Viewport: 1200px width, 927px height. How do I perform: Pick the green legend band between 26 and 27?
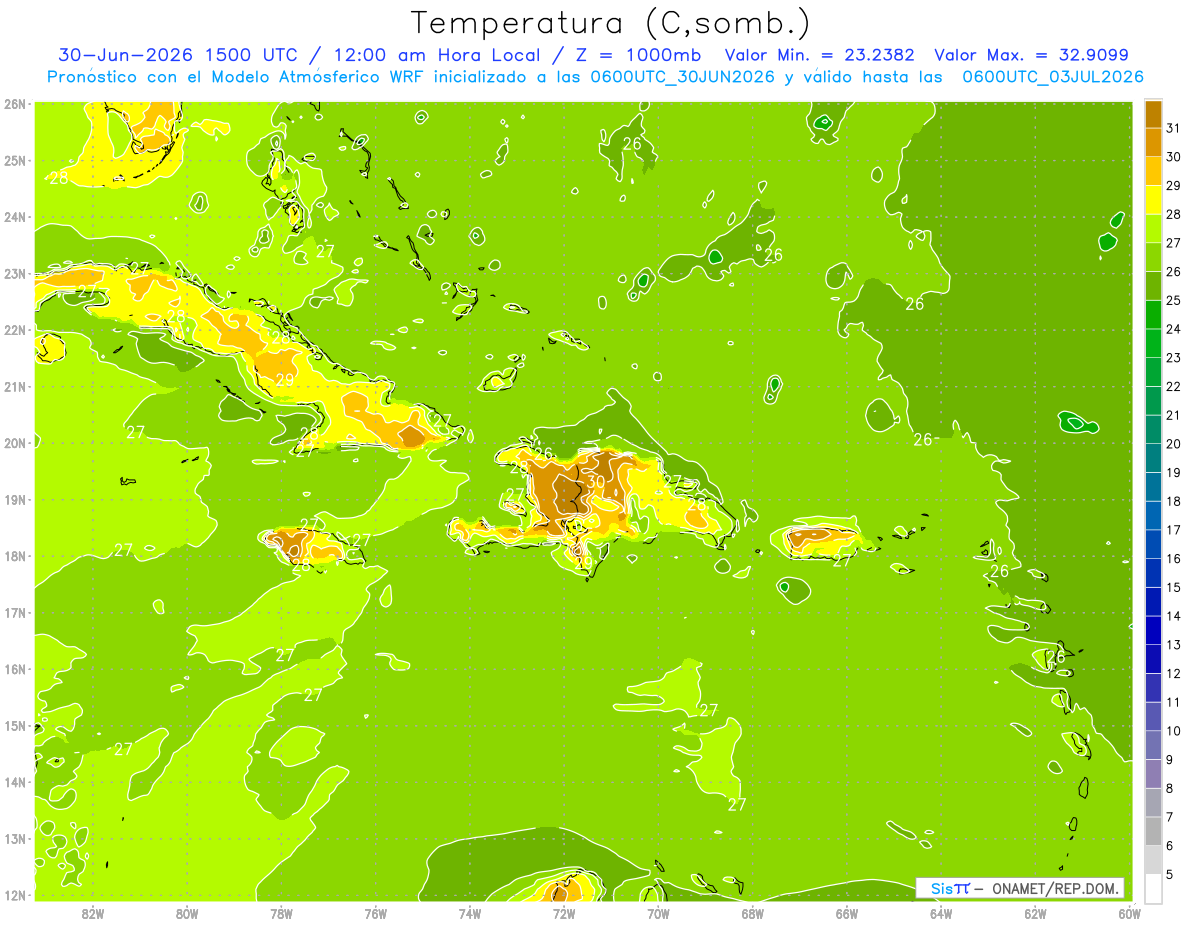[1153, 257]
